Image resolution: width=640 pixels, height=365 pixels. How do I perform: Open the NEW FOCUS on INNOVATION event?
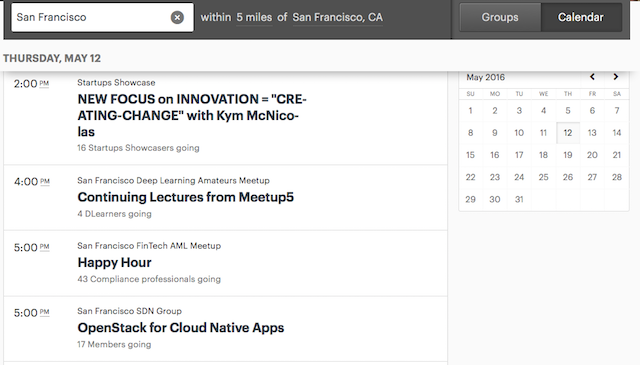(192, 116)
